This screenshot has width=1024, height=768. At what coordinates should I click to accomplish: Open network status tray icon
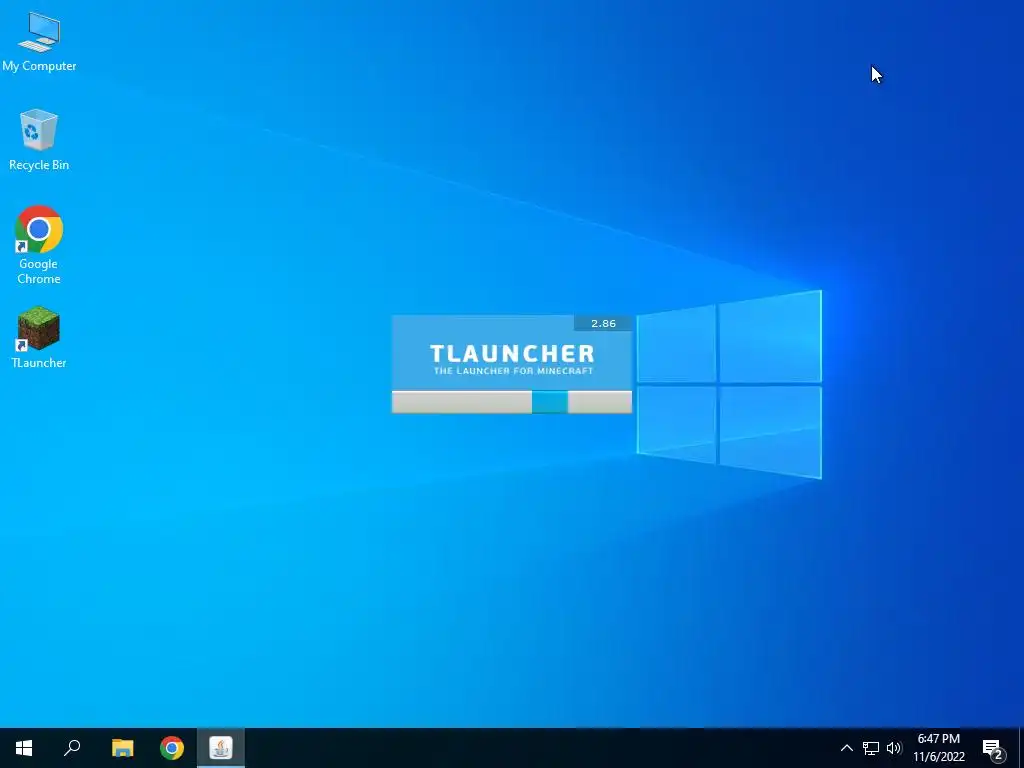pos(871,748)
